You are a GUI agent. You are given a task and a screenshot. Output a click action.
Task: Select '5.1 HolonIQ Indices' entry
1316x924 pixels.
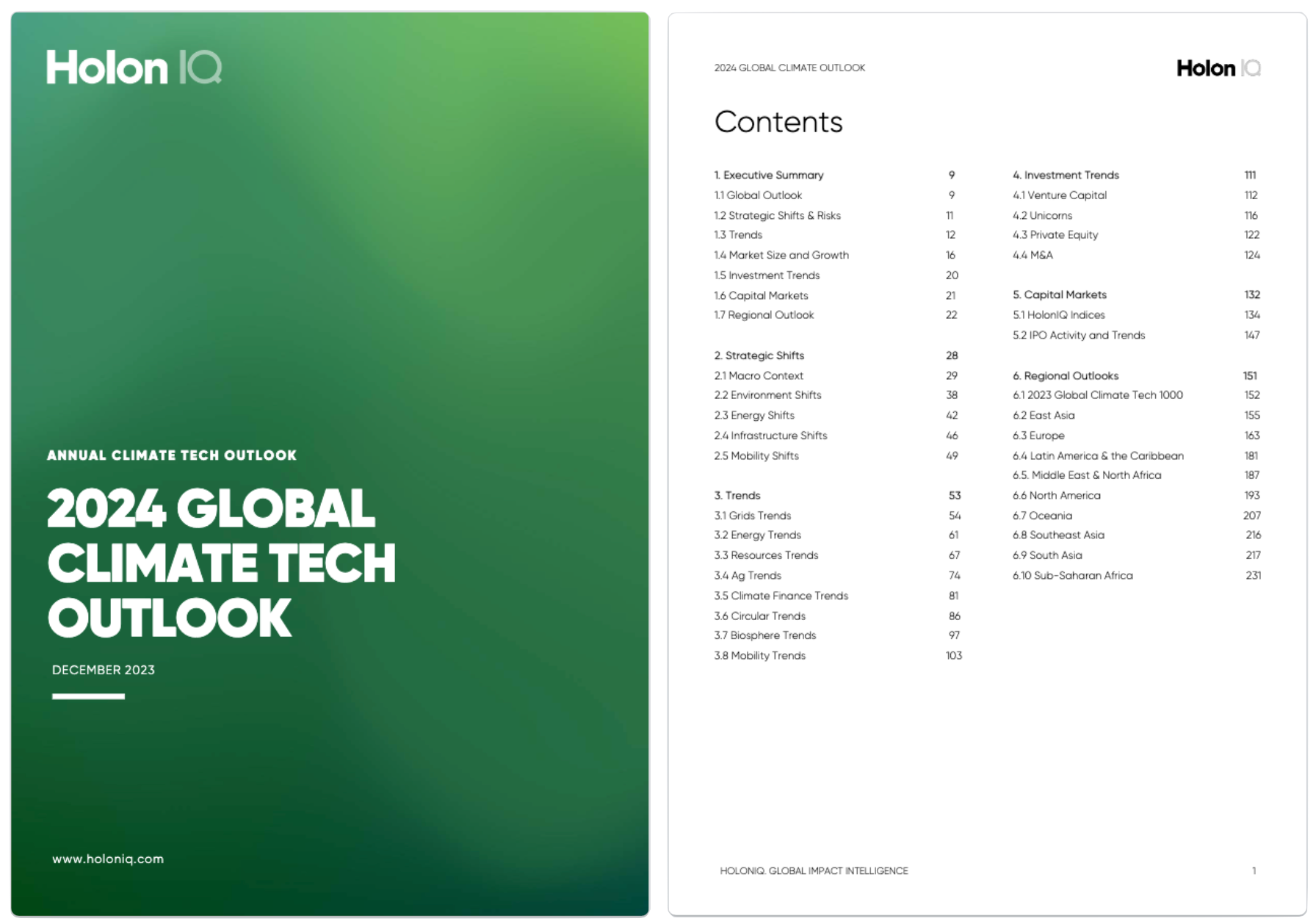(x=1059, y=315)
